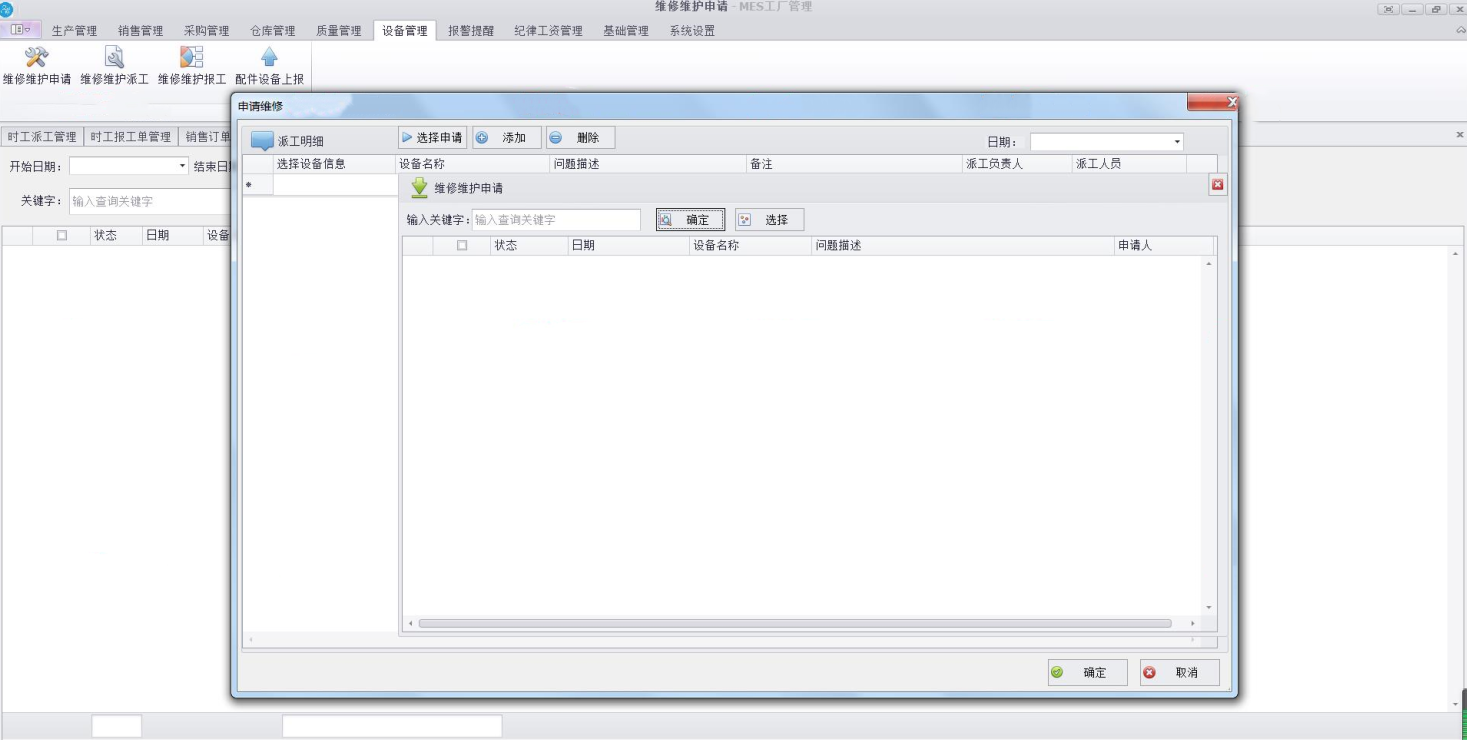This screenshot has height=740, width=1467.
Task: Open 维修维护派工 from the ribbon
Action: pos(114,66)
